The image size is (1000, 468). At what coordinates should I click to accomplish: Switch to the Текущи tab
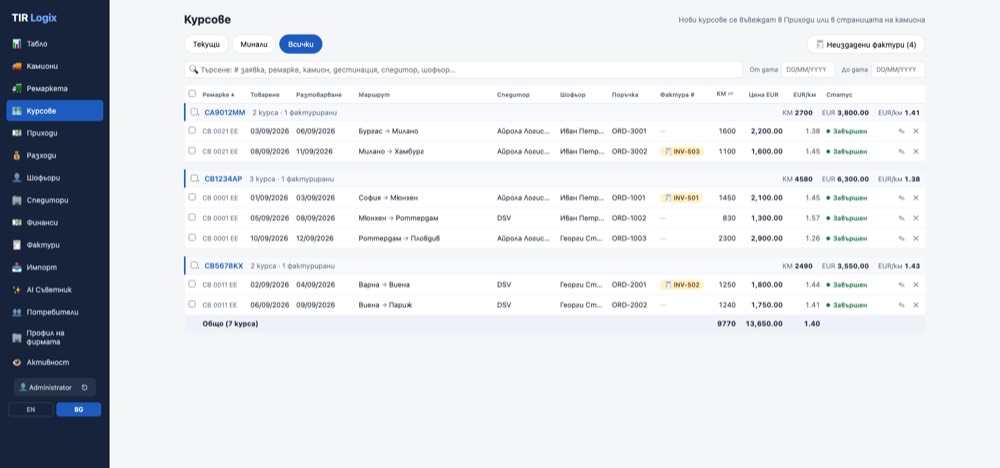coord(206,44)
